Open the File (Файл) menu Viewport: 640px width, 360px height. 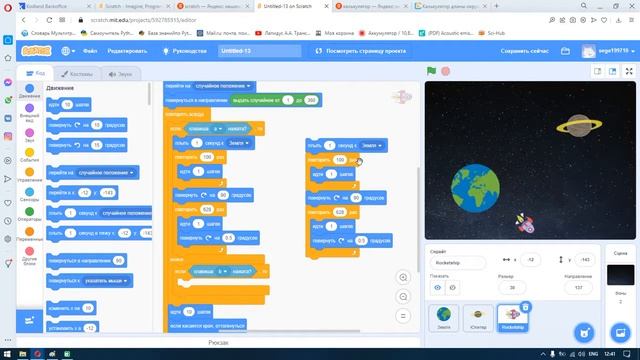click(x=90, y=51)
